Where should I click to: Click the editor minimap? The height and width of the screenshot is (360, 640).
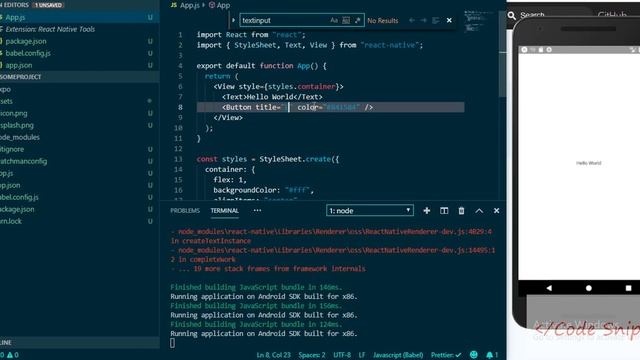tap(480, 22)
